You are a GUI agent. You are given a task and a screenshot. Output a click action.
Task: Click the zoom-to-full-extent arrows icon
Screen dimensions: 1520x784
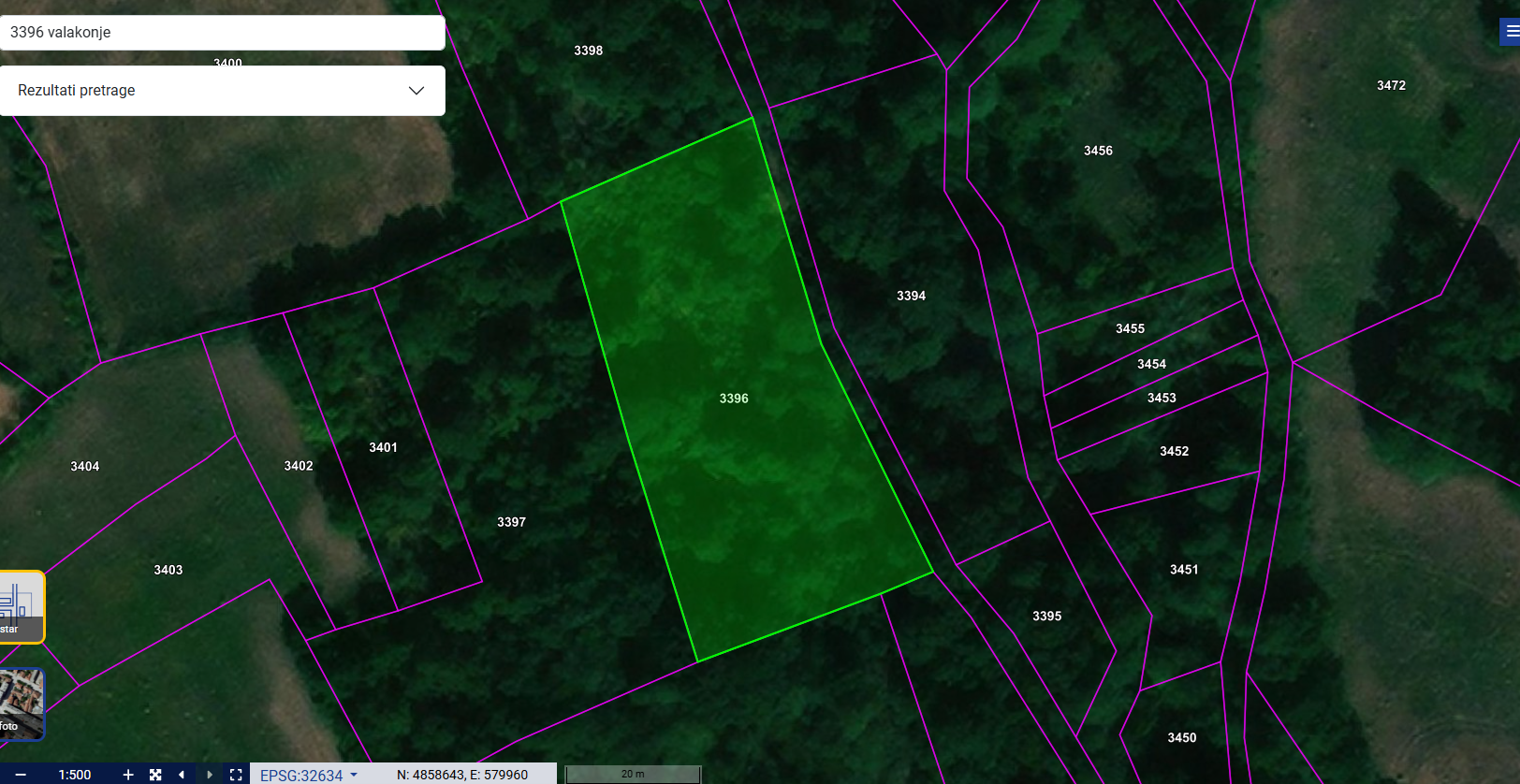pos(155,775)
